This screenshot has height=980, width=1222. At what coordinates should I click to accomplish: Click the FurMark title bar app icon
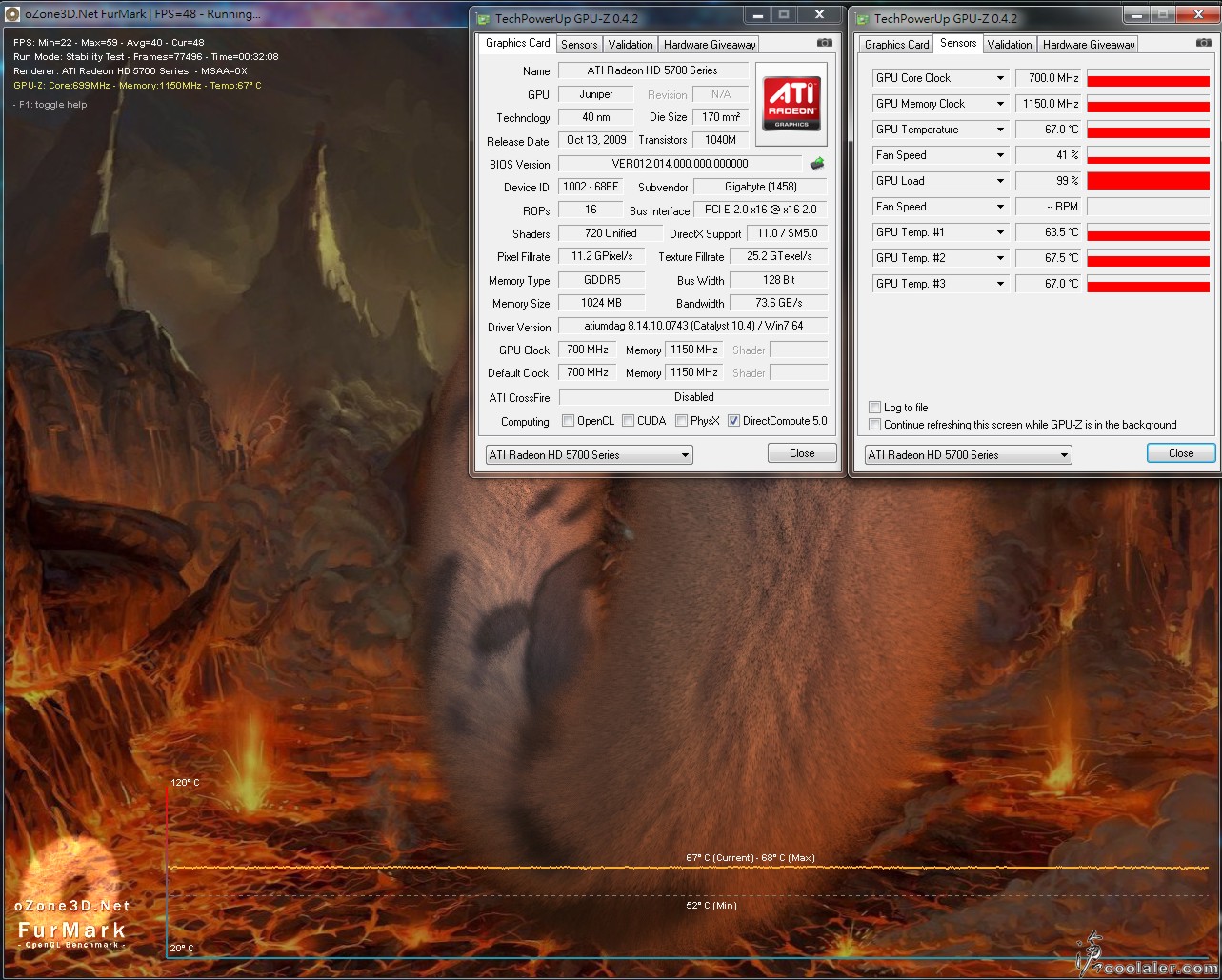[14, 14]
